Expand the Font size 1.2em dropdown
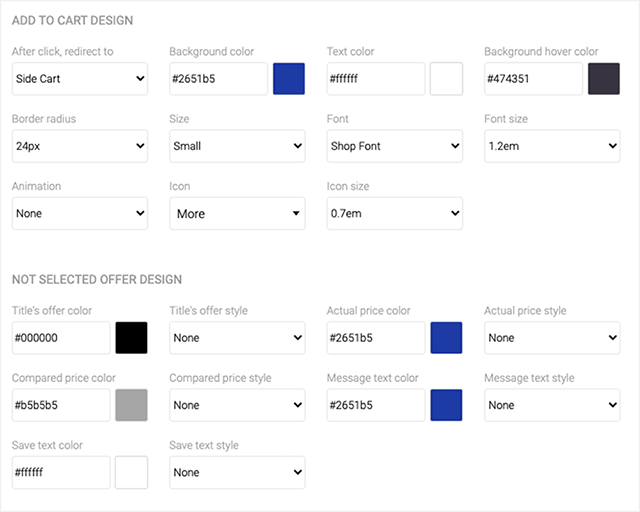The image size is (640, 512). 552,146
